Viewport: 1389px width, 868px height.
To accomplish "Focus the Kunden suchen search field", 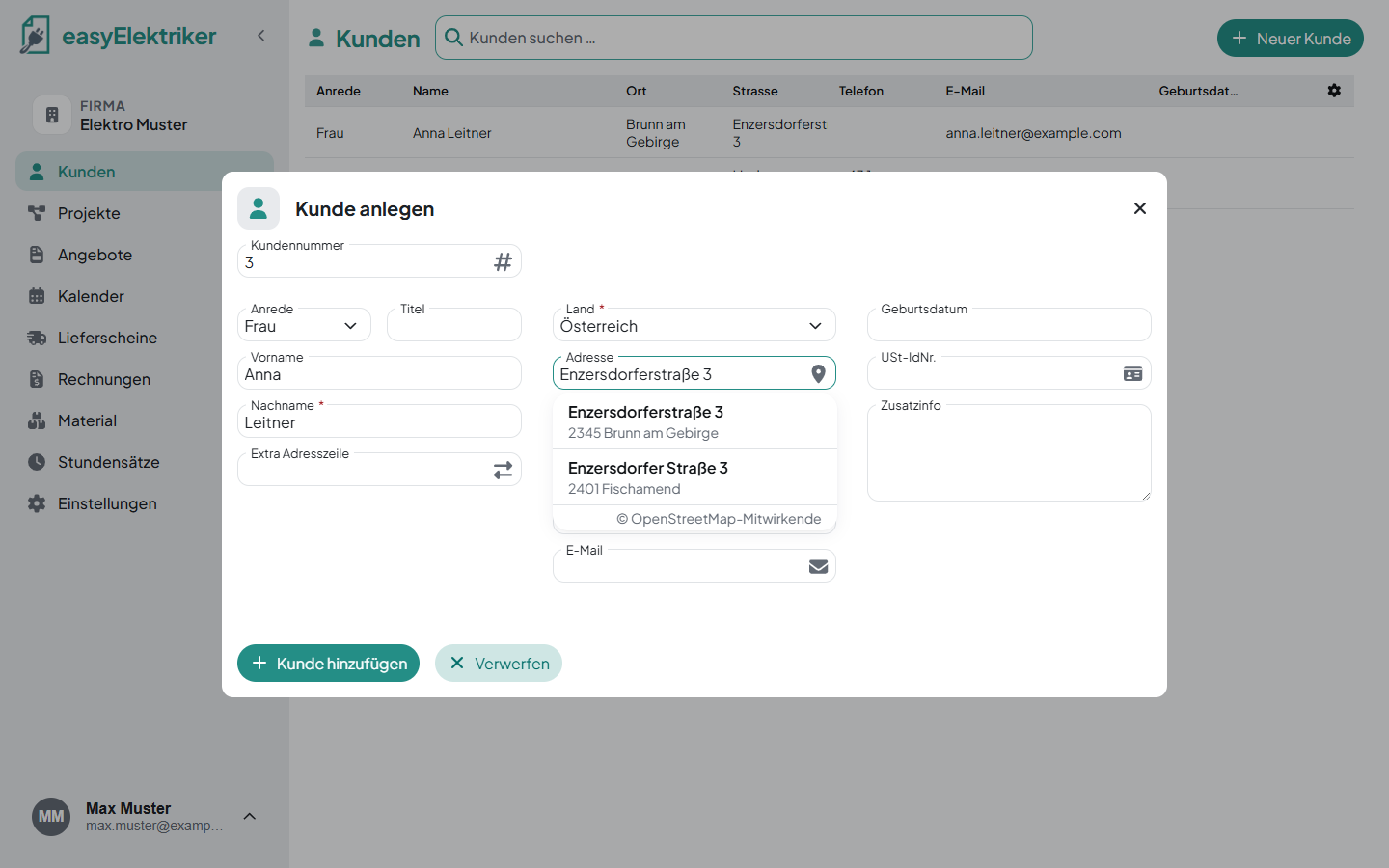I will pos(734,38).
